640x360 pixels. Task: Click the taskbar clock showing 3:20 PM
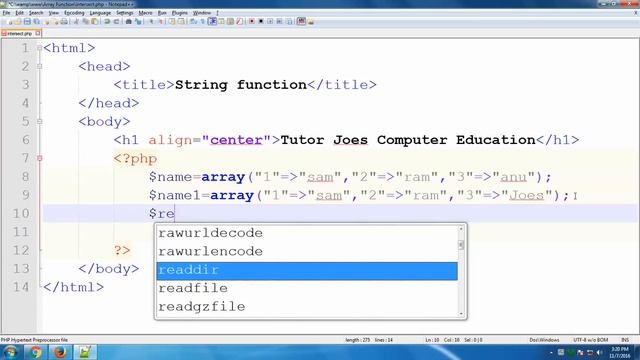(x=620, y=353)
